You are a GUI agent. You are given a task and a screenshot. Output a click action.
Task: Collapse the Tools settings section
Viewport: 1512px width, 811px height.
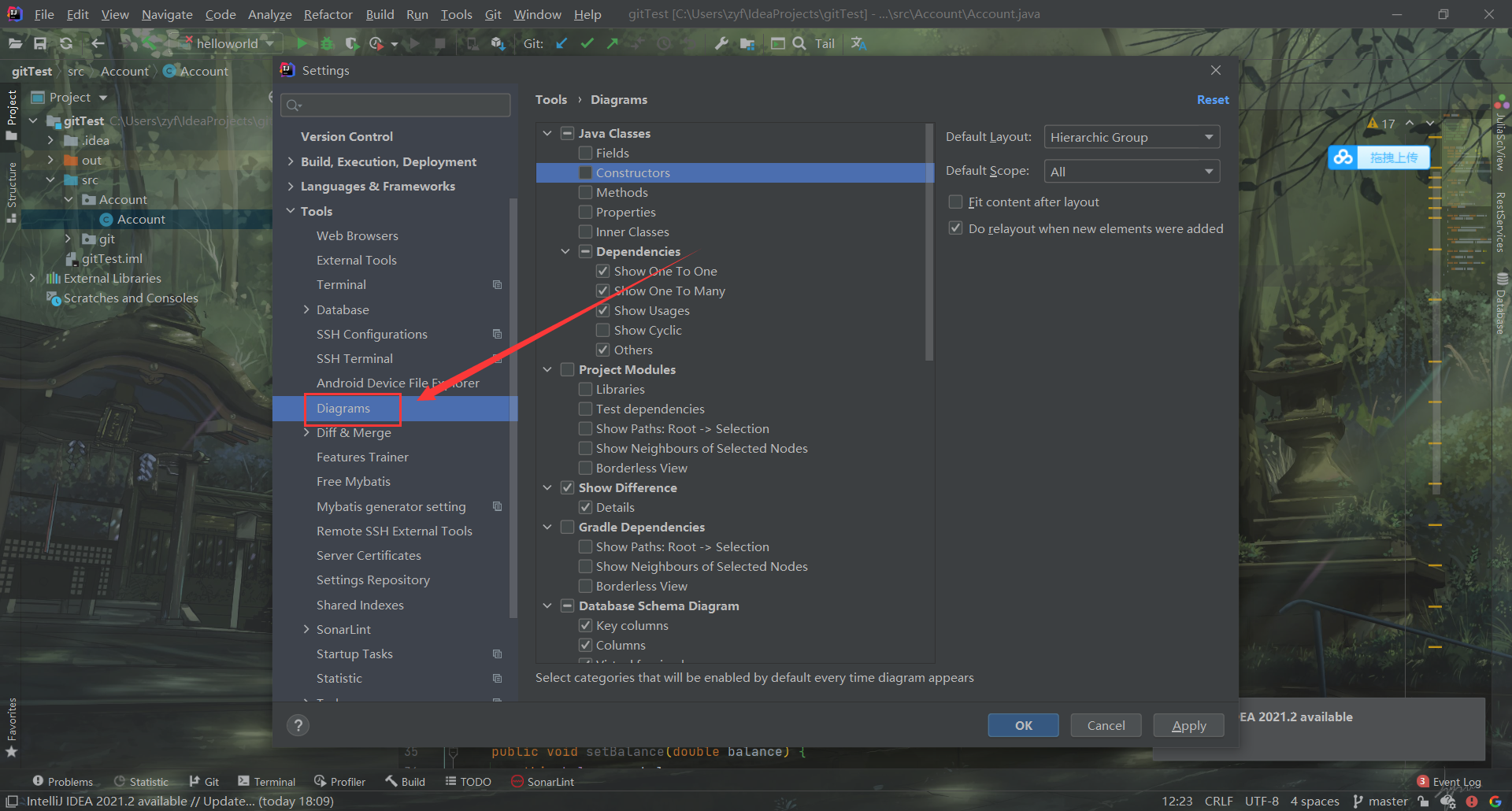[x=291, y=211]
